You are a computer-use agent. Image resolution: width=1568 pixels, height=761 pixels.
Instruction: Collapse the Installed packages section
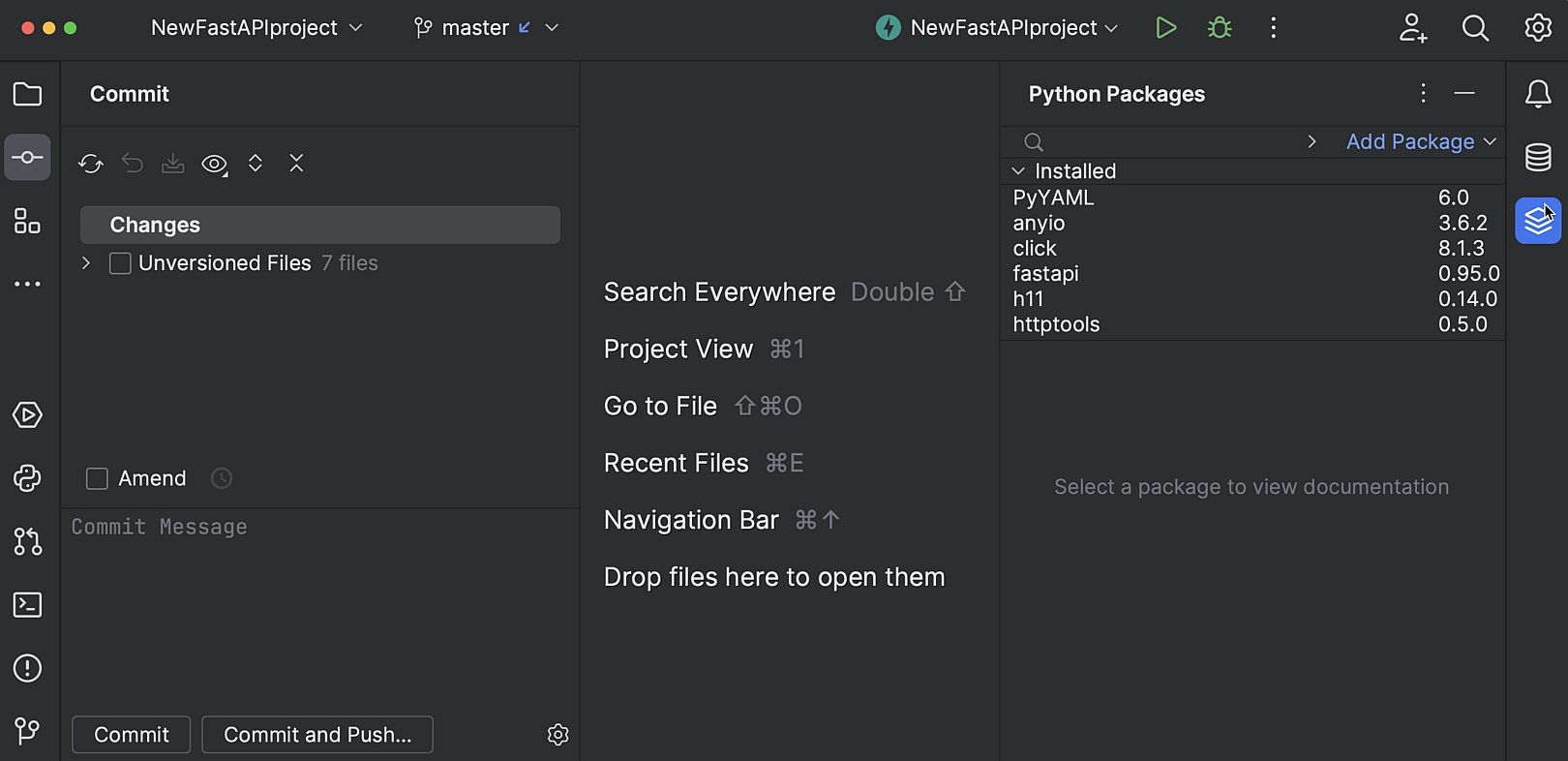[x=1018, y=171]
